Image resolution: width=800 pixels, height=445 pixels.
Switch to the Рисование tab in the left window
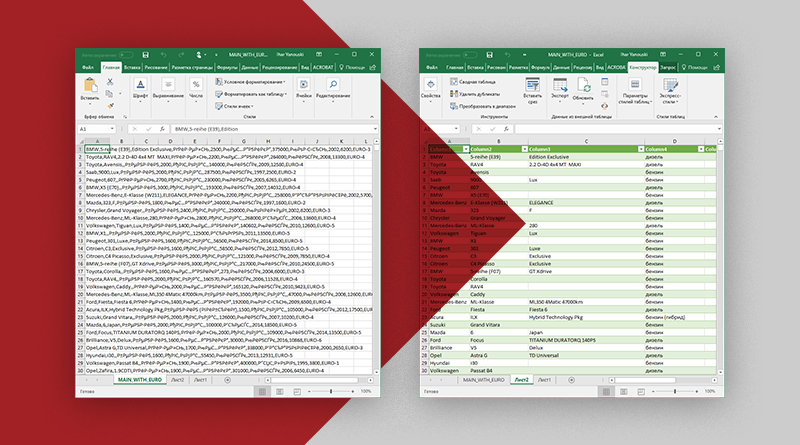click(x=156, y=67)
